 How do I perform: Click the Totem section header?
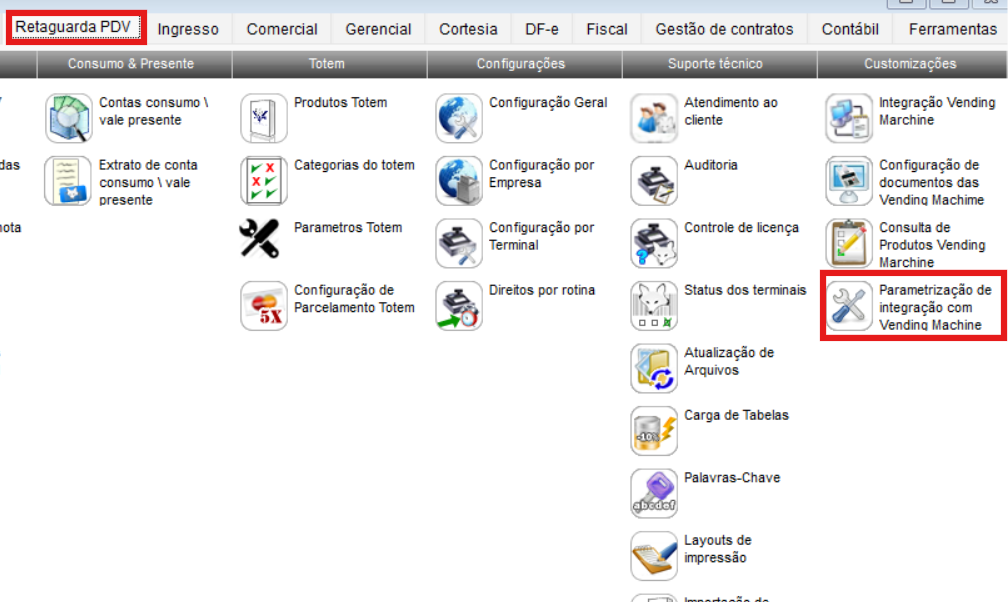click(x=327, y=64)
